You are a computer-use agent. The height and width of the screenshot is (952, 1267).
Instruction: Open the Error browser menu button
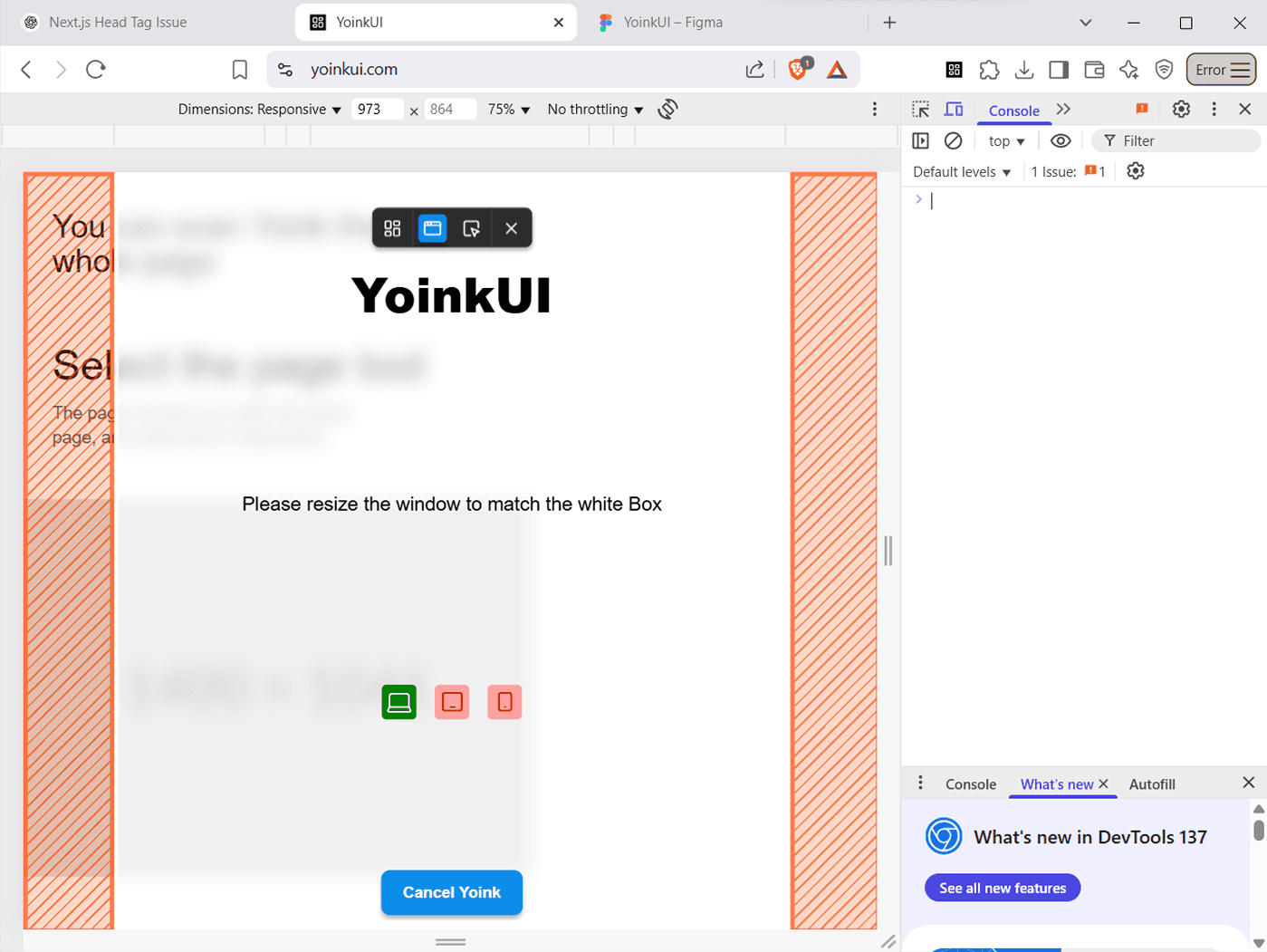click(1221, 70)
